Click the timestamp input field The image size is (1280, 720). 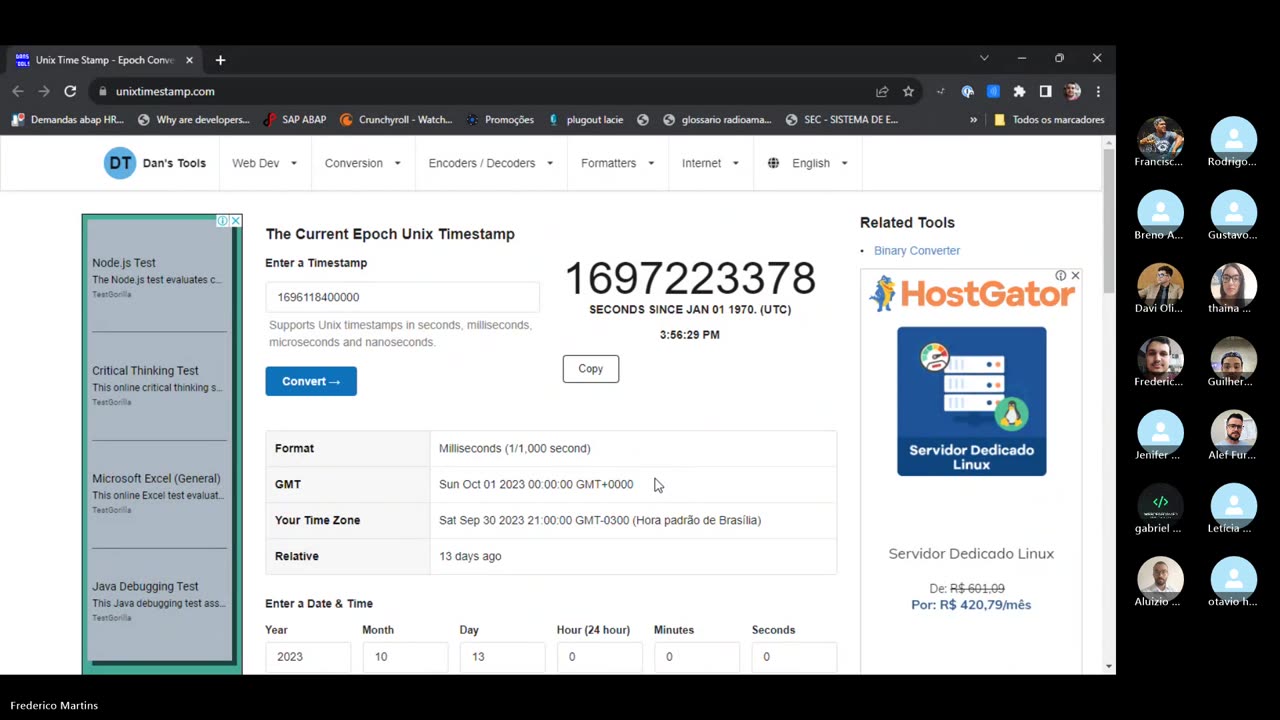[402, 297]
